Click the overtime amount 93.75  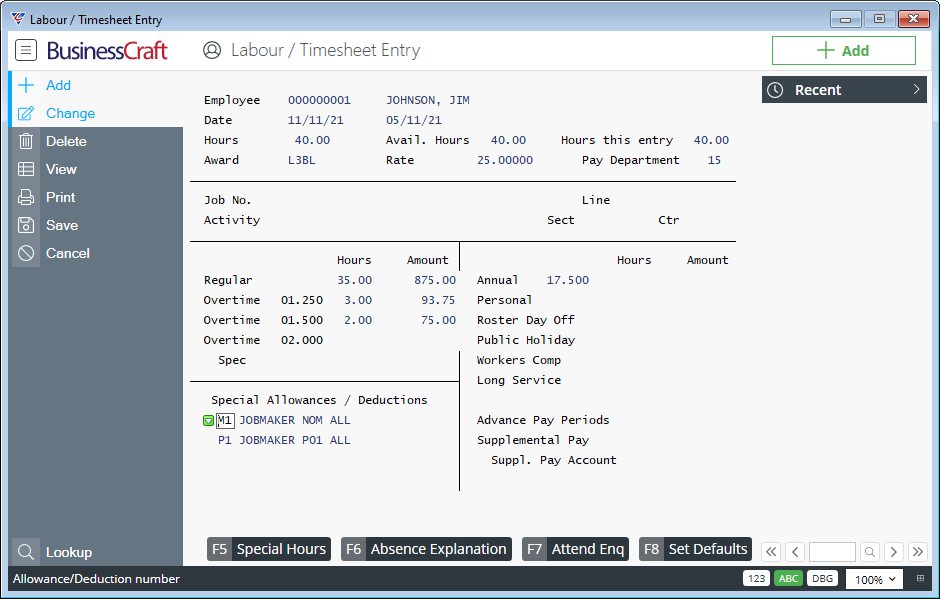click(x=438, y=300)
